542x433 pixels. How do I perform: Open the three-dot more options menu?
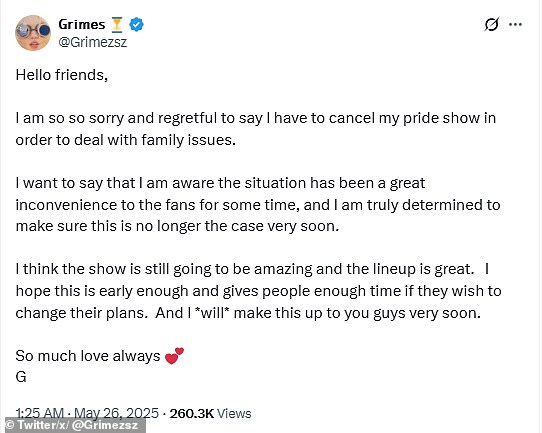coord(515,25)
